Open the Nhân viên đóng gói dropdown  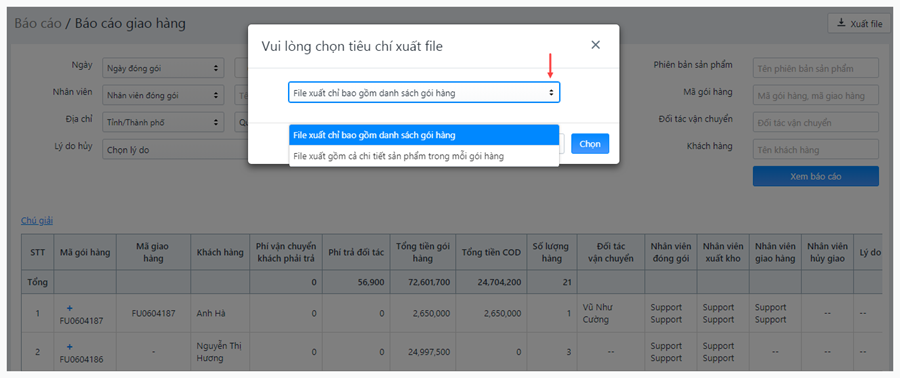click(163, 95)
